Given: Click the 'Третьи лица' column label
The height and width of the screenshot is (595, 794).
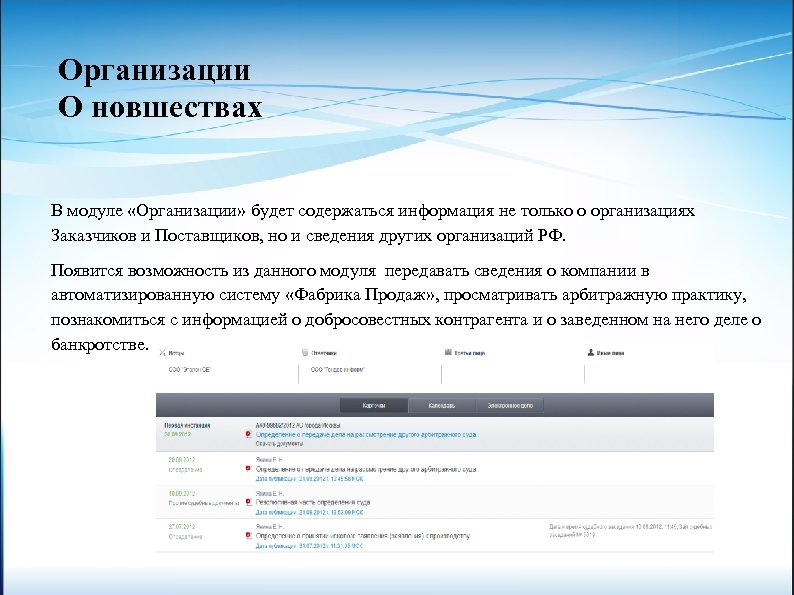Looking at the screenshot, I should pos(470,353).
